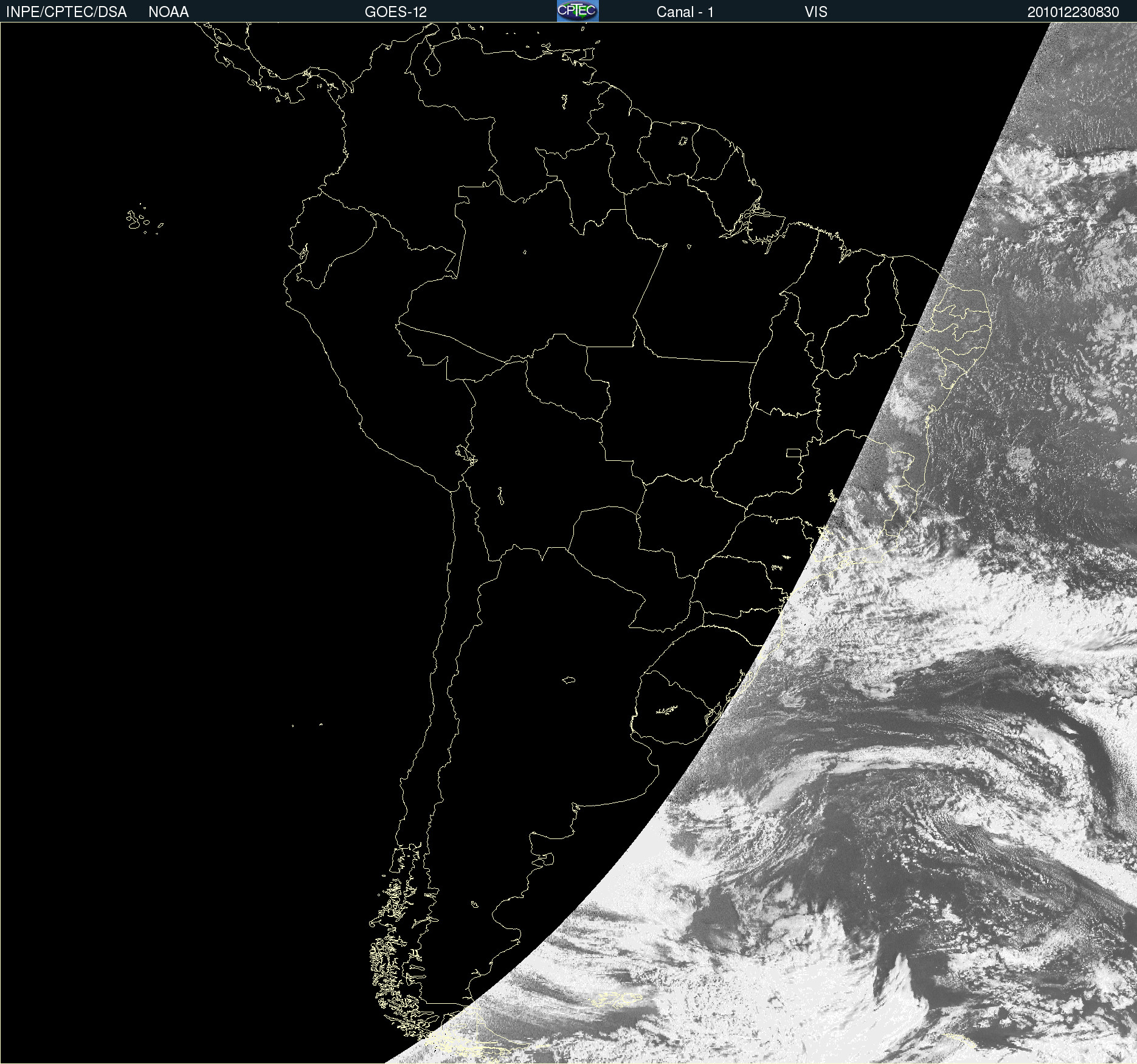
Task: Select the INPE/CPTEC/DSA header text
Action: point(66,12)
